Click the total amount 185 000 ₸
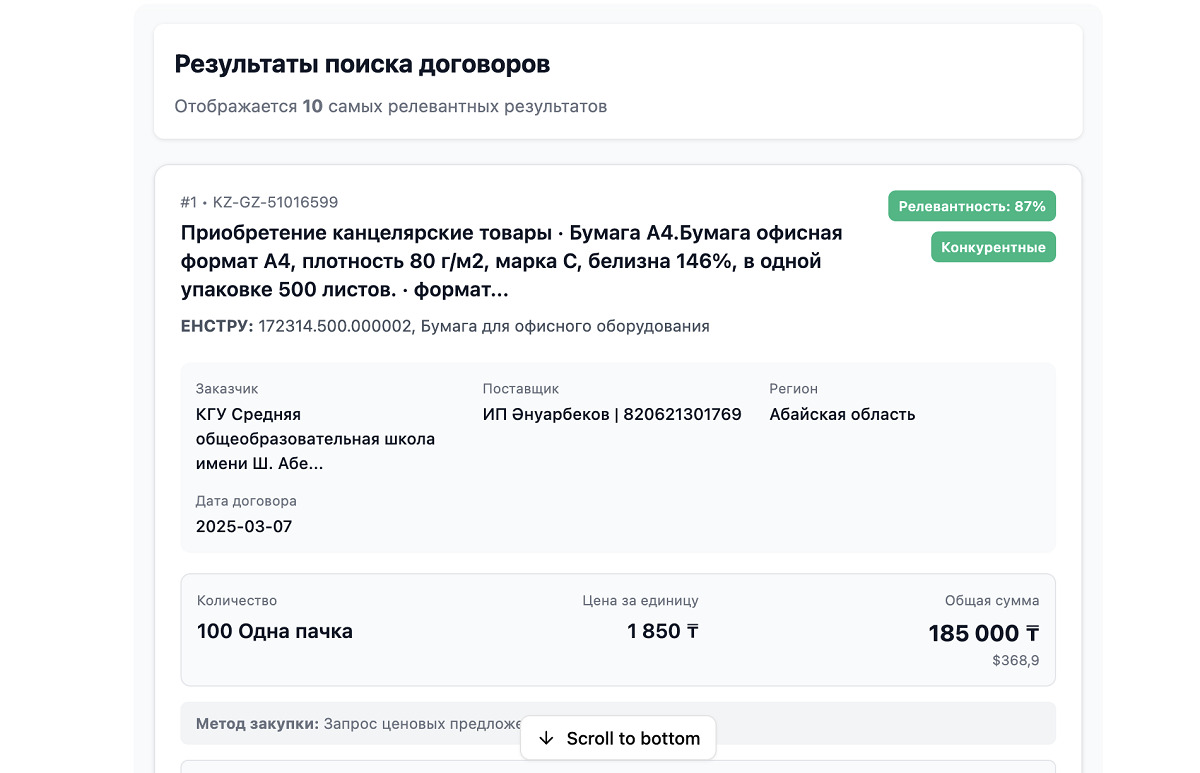This screenshot has height=773, width=1200. [983, 633]
